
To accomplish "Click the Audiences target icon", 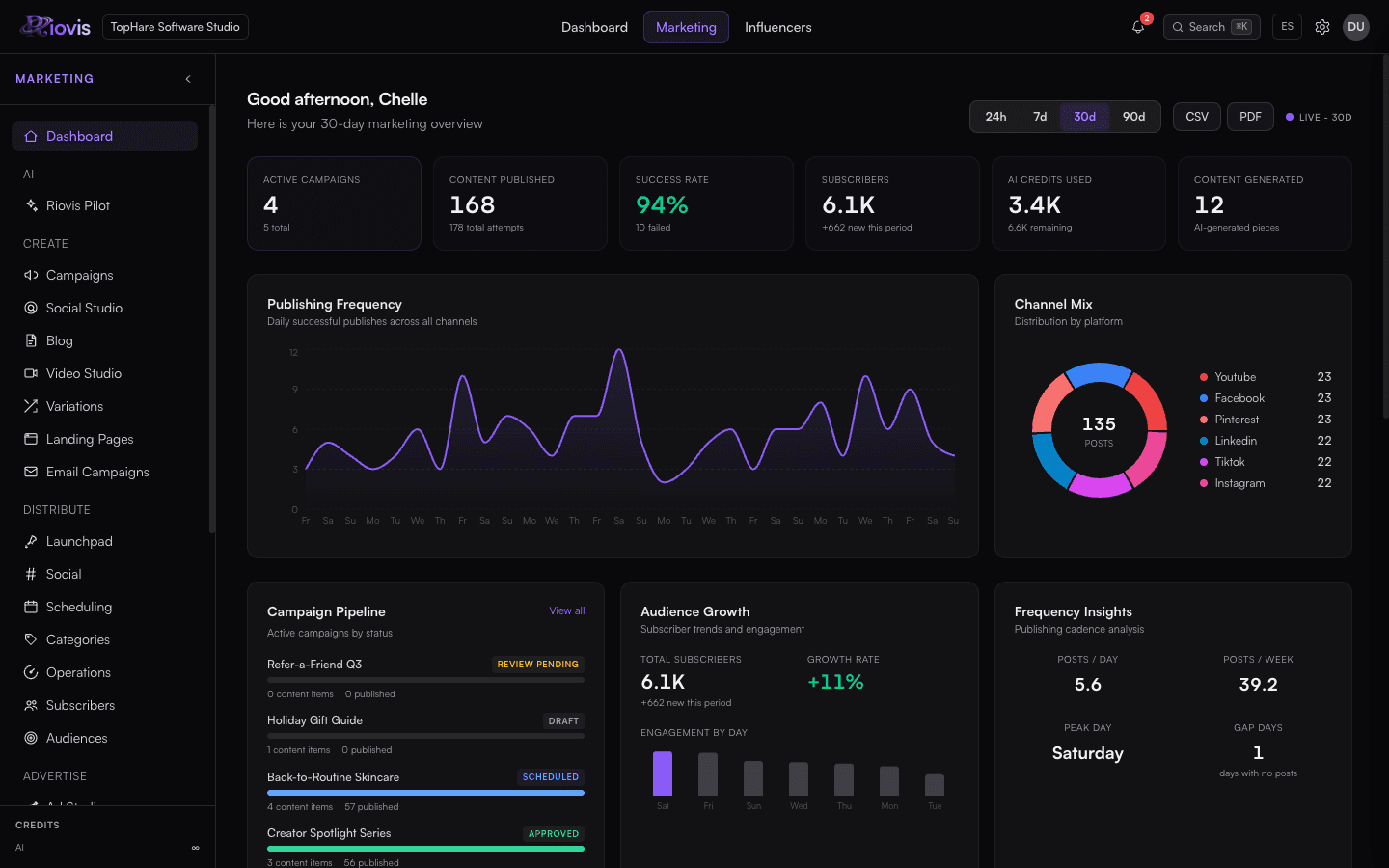I will point(31,738).
